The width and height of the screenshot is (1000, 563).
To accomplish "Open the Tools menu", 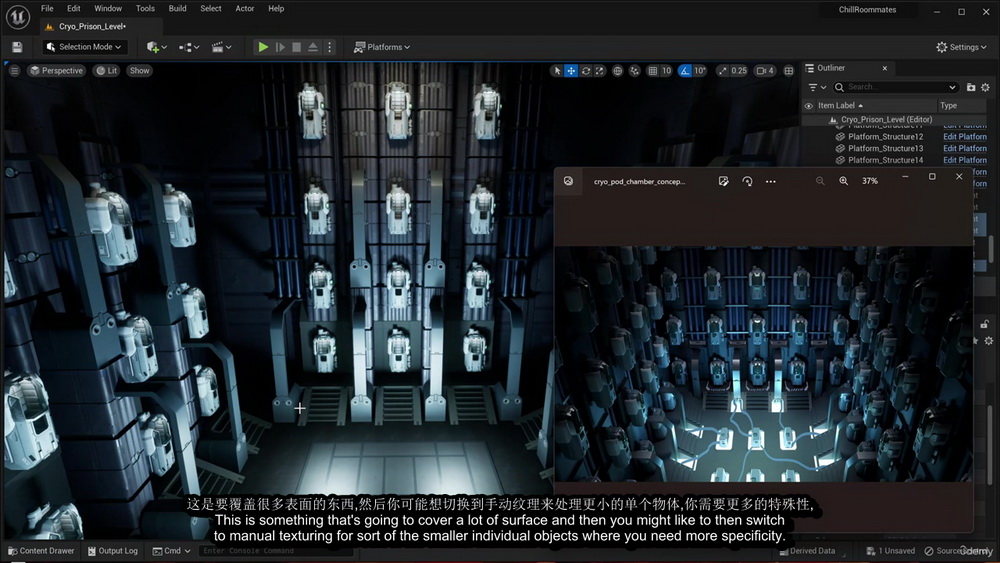I will pyautogui.click(x=145, y=8).
